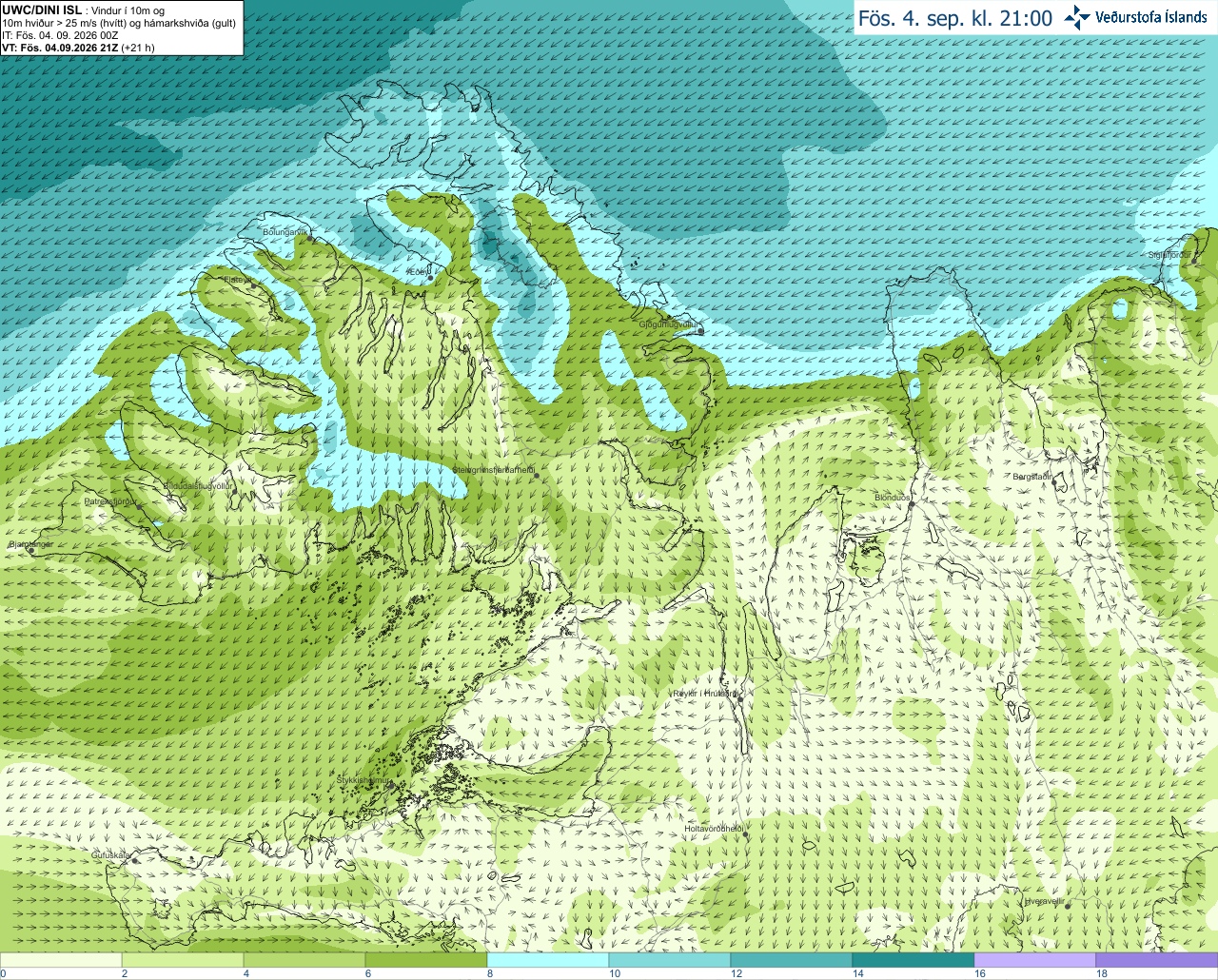The width and height of the screenshot is (1218, 980).
Task: Click the 12–14 m/s teal legend swatch
Action: point(792,960)
